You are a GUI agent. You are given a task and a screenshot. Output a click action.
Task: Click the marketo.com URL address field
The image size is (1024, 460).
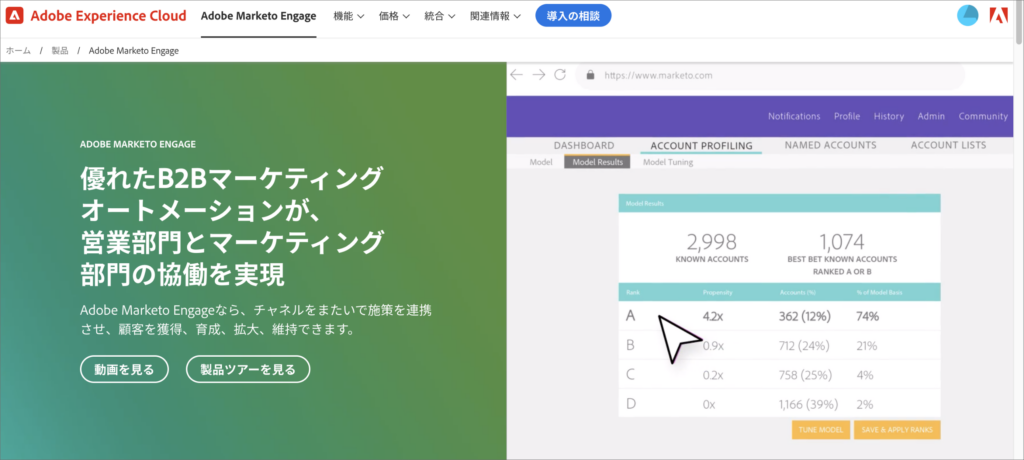pyautogui.click(x=771, y=75)
